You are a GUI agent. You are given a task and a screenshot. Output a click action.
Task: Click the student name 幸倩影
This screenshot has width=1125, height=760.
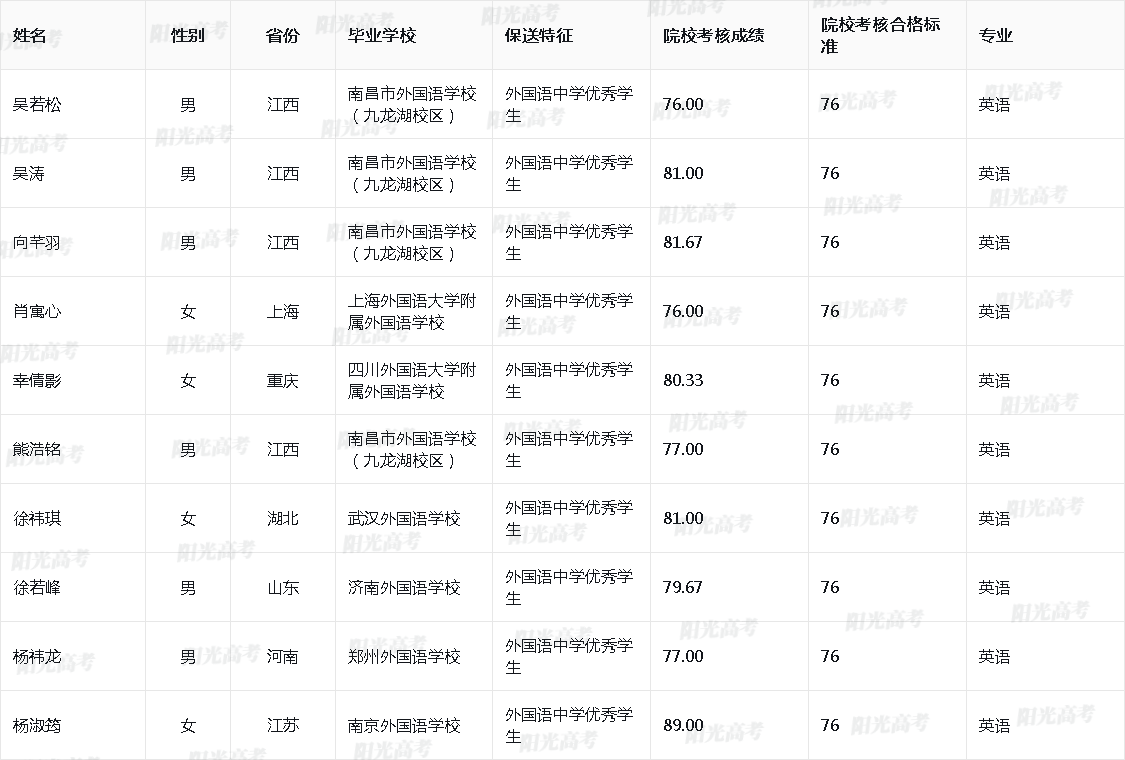(x=37, y=381)
